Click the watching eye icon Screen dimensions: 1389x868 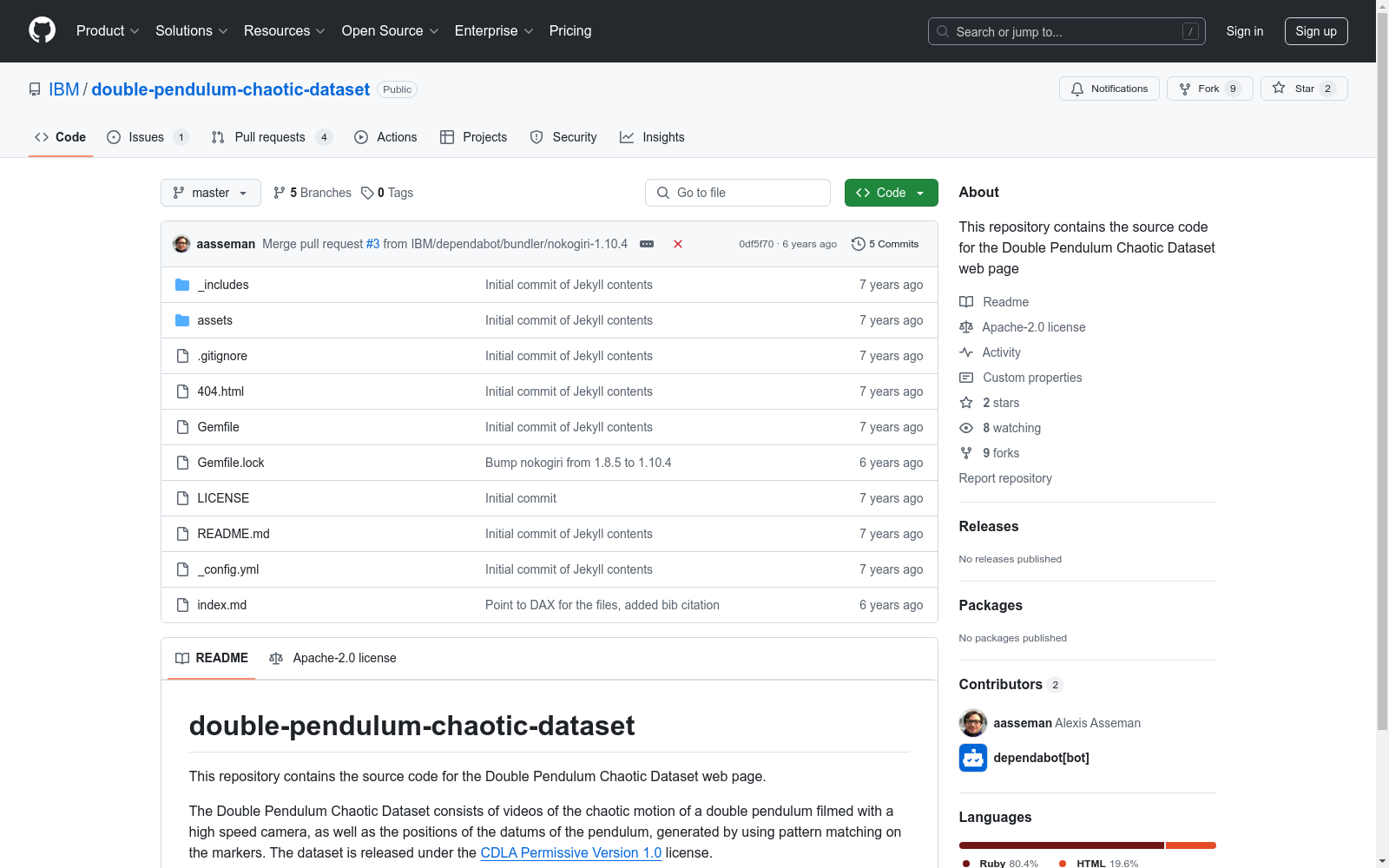click(x=966, y=428)
